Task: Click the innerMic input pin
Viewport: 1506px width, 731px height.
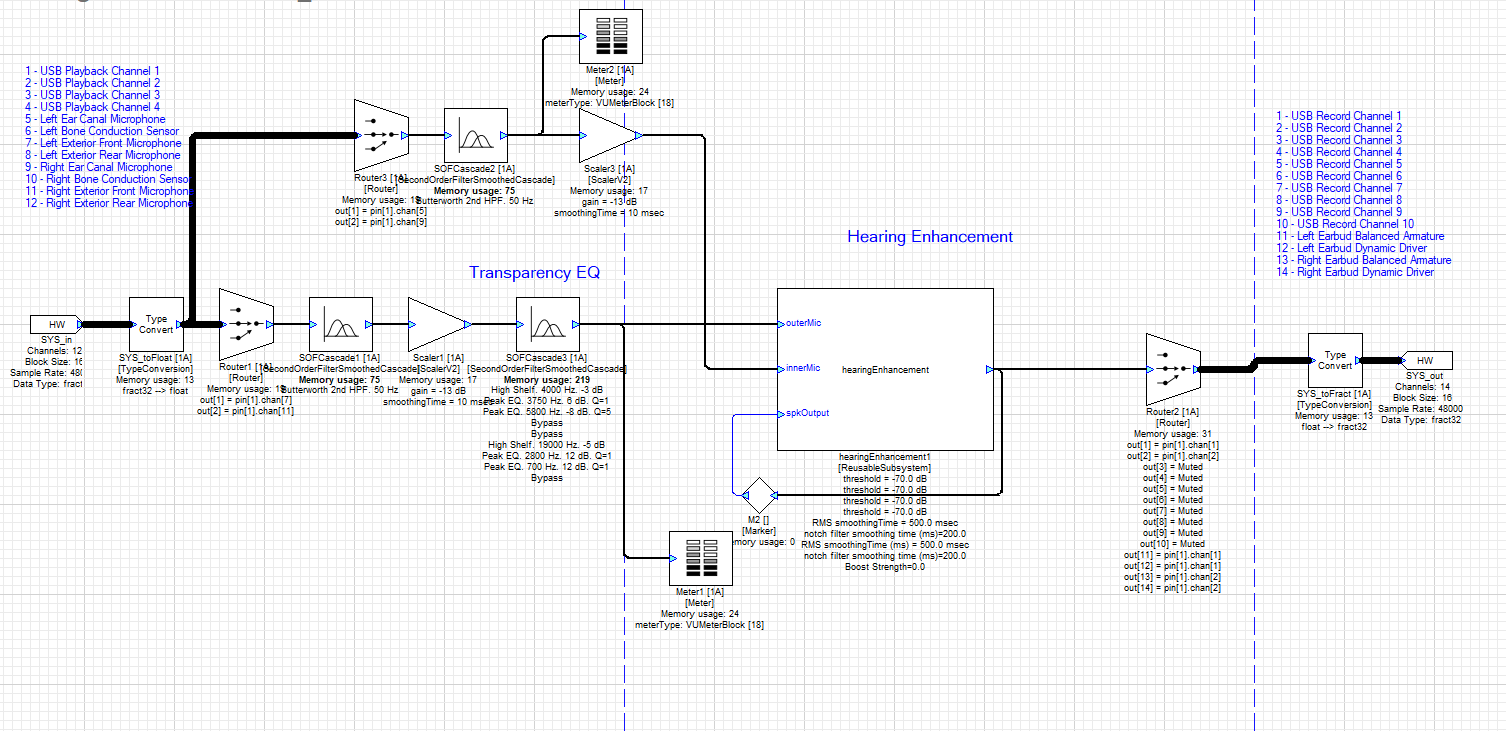Action: 780,368
